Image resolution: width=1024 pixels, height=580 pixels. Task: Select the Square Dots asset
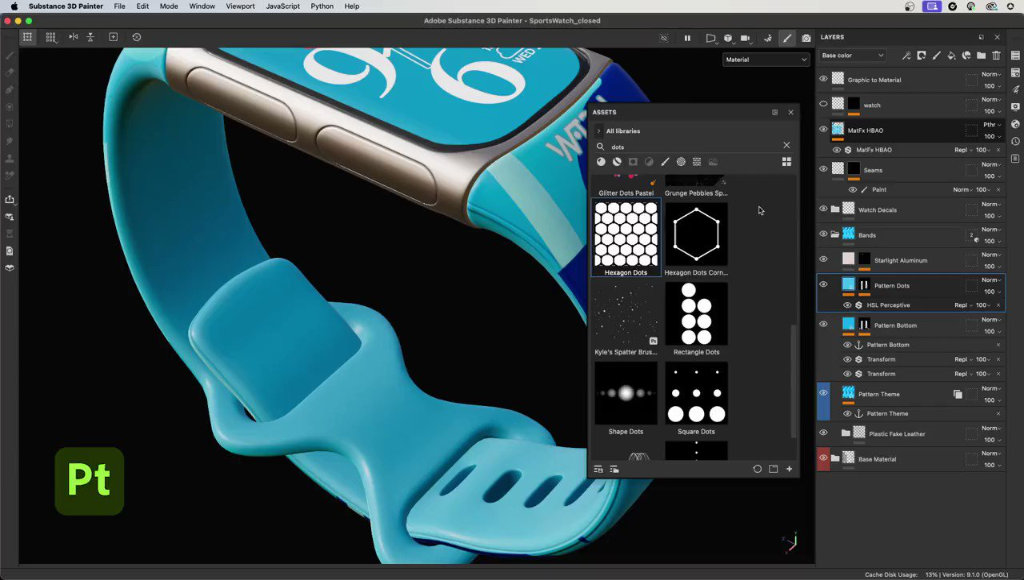point(696,398)
